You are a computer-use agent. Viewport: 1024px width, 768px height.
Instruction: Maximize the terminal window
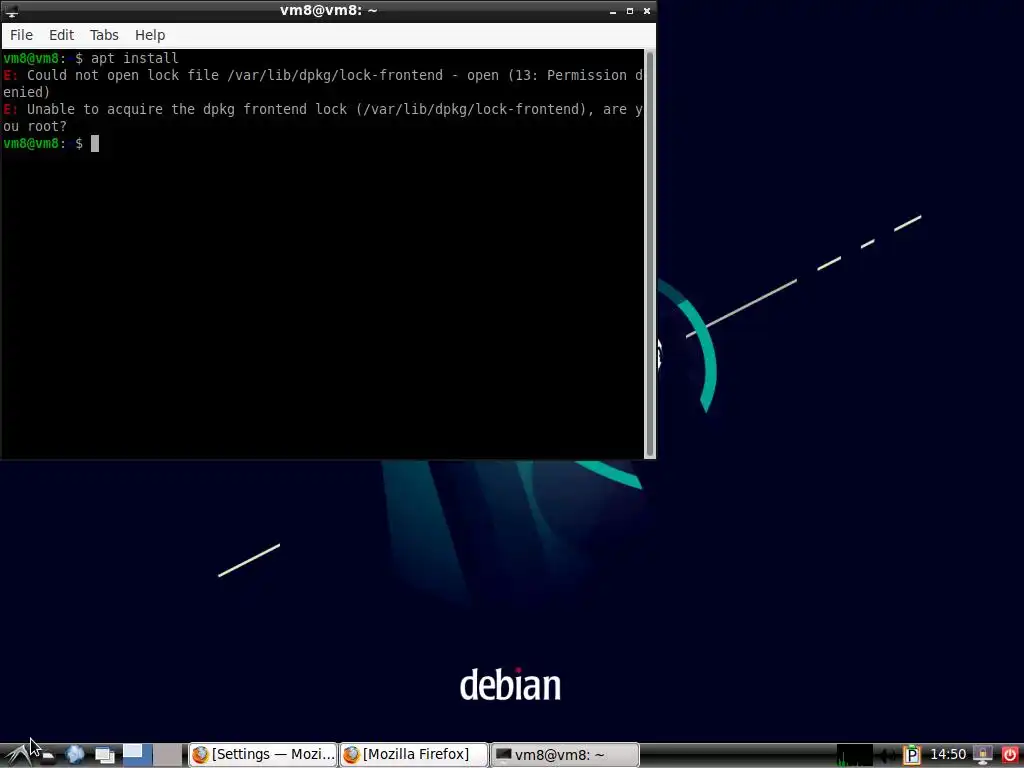tap(630, 11)
